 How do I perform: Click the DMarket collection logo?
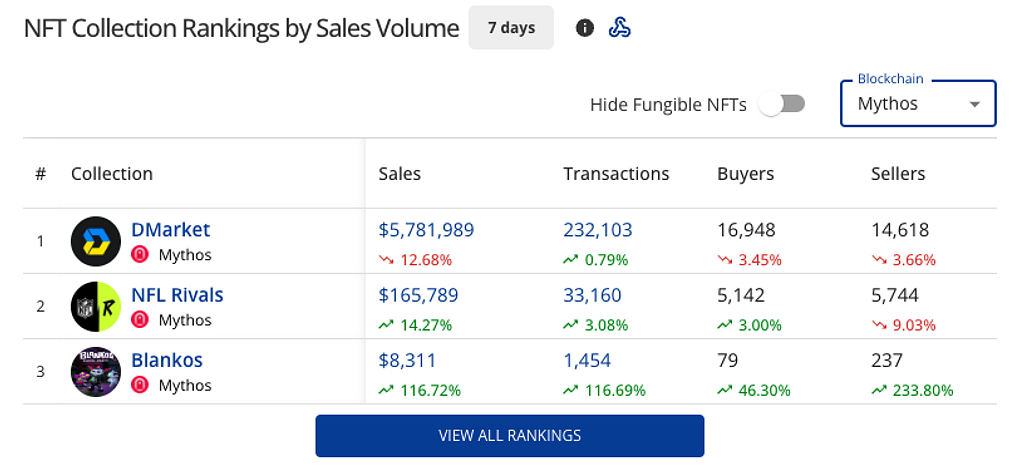click(96, 241)
